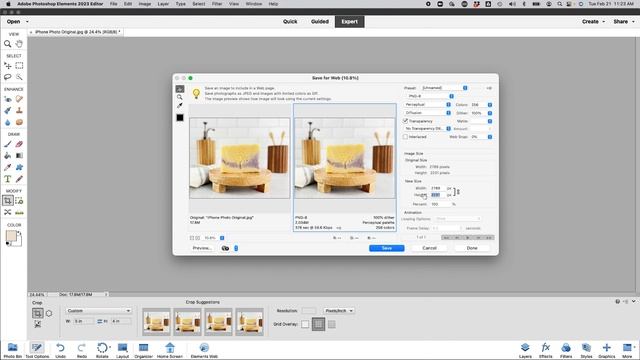Select the Color Picker eyedropper tool
This screenshot has height=360, width=640.
coord(7,167)
